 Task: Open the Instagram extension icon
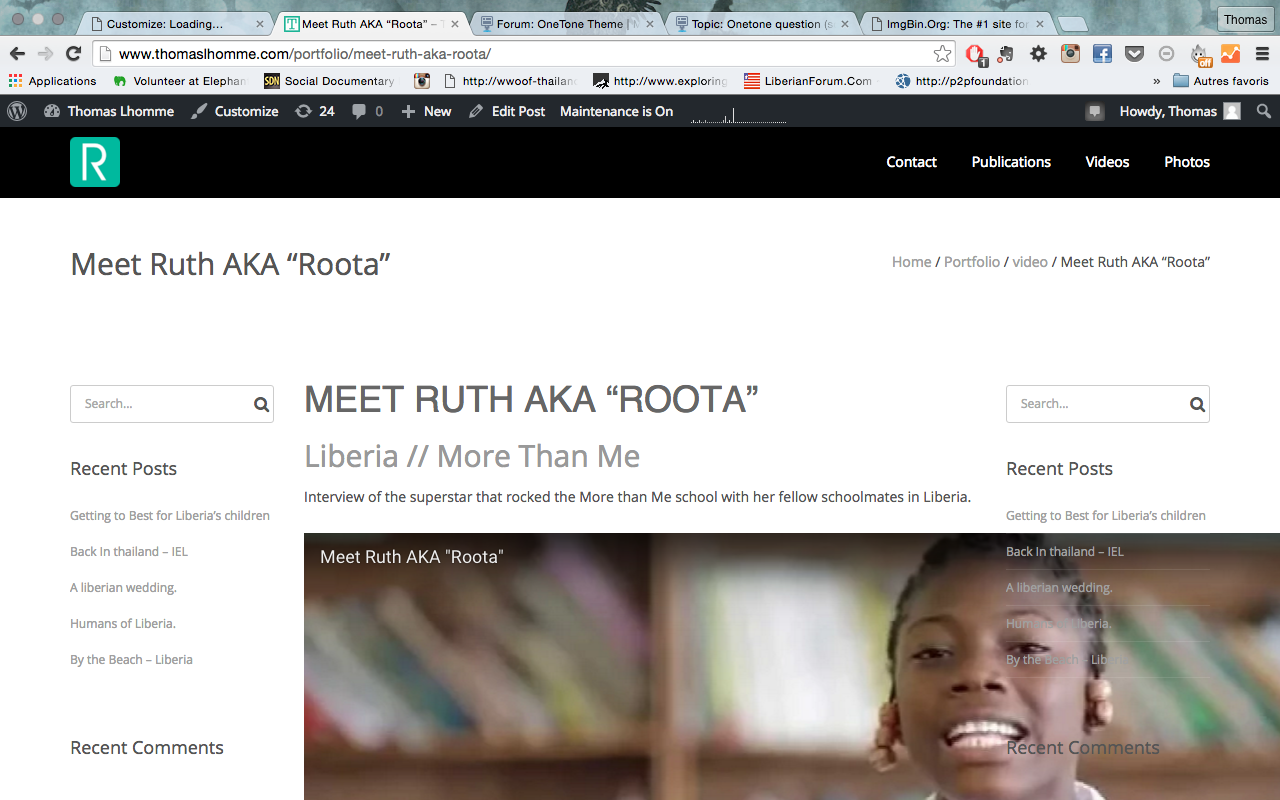(1071, 54)
